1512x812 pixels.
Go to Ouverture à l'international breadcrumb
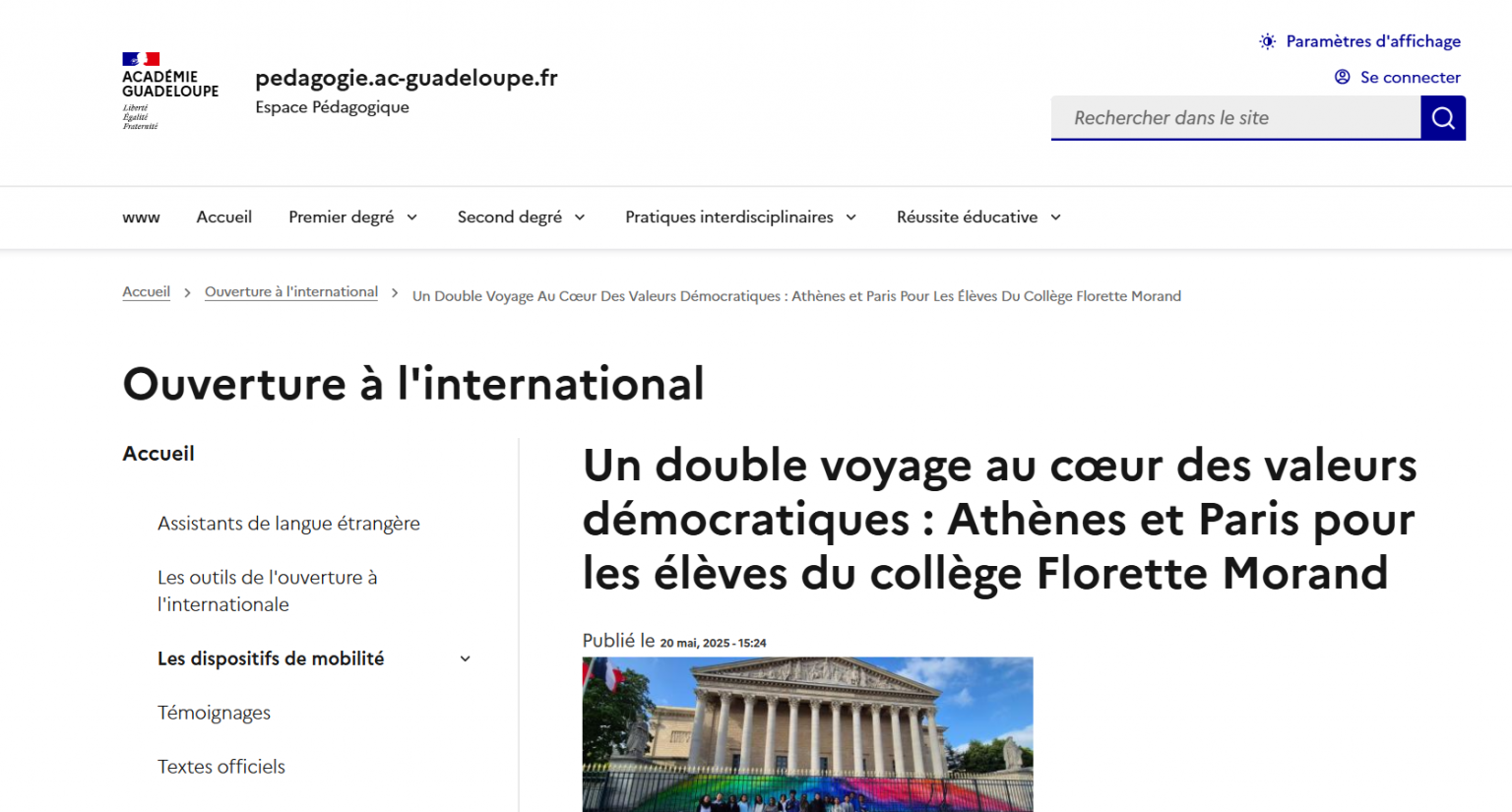(290, 292)
